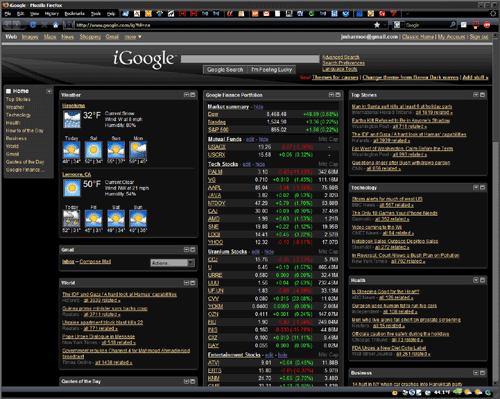This screenshot has height=399, width=500.
Task: Click the Firefox URL address bar
Action: (x=222, y=25)
